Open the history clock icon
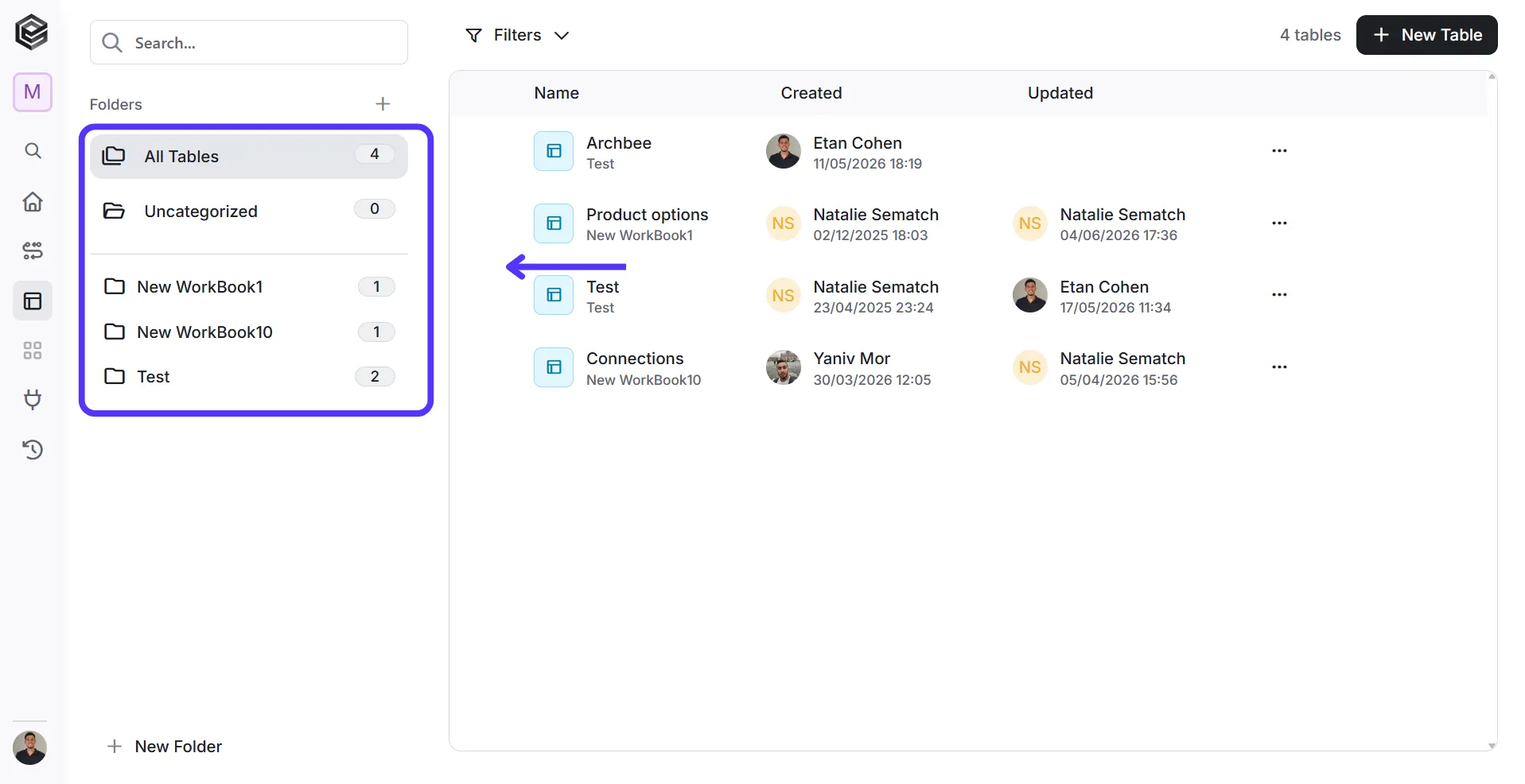This screenshot has width=1525, height=784. coord(33,449)
